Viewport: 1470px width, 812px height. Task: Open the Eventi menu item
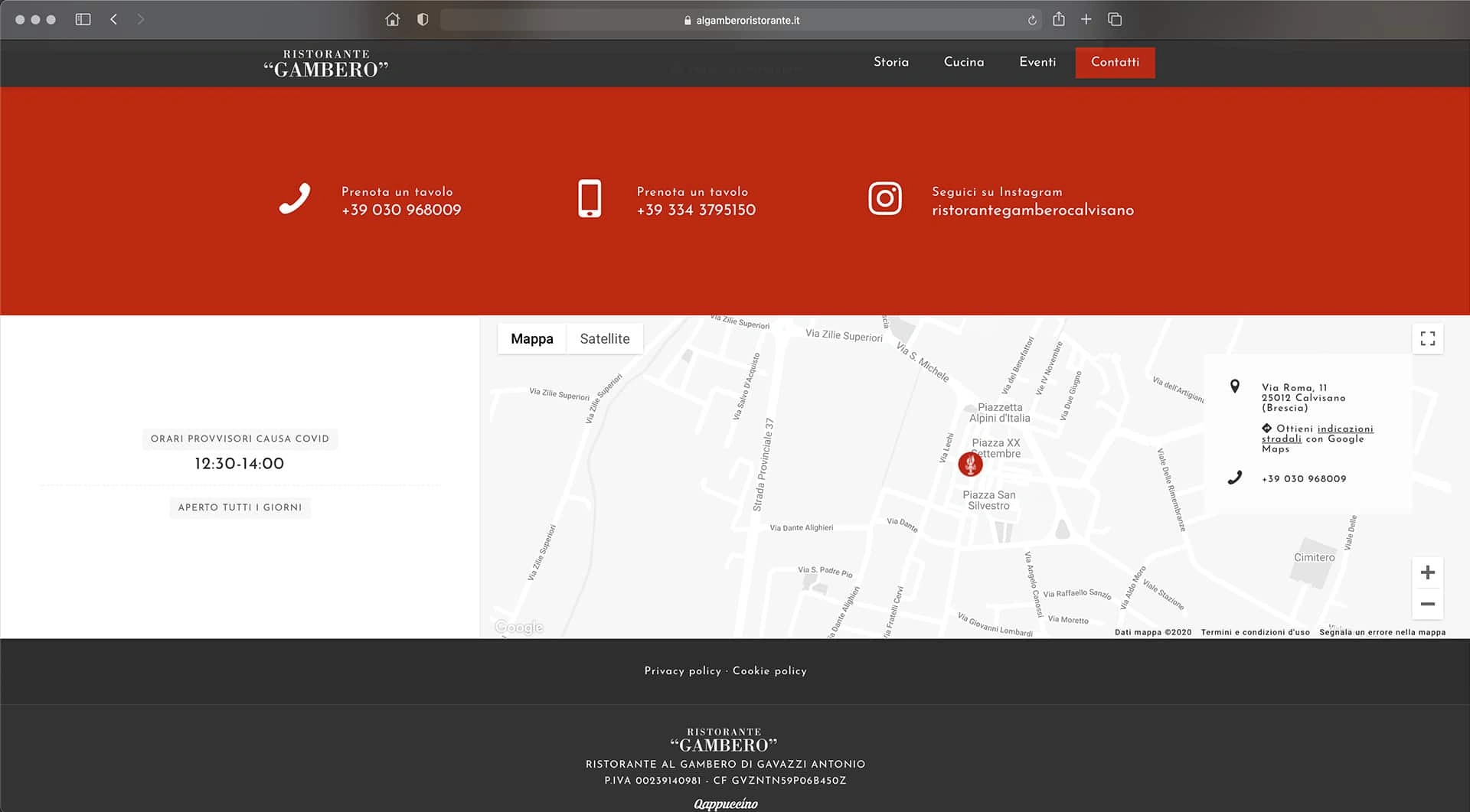tap(1037, 62)
